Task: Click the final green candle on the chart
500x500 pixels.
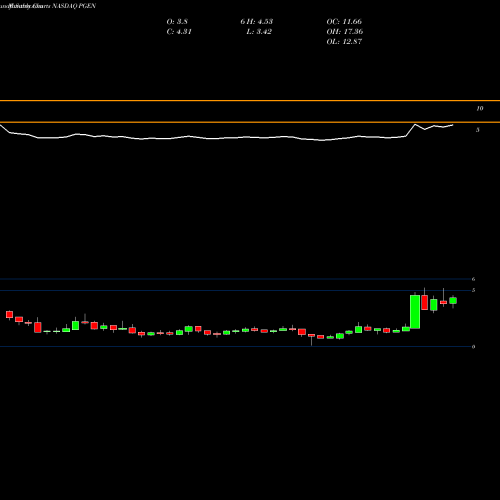Action: click(453, 300)
